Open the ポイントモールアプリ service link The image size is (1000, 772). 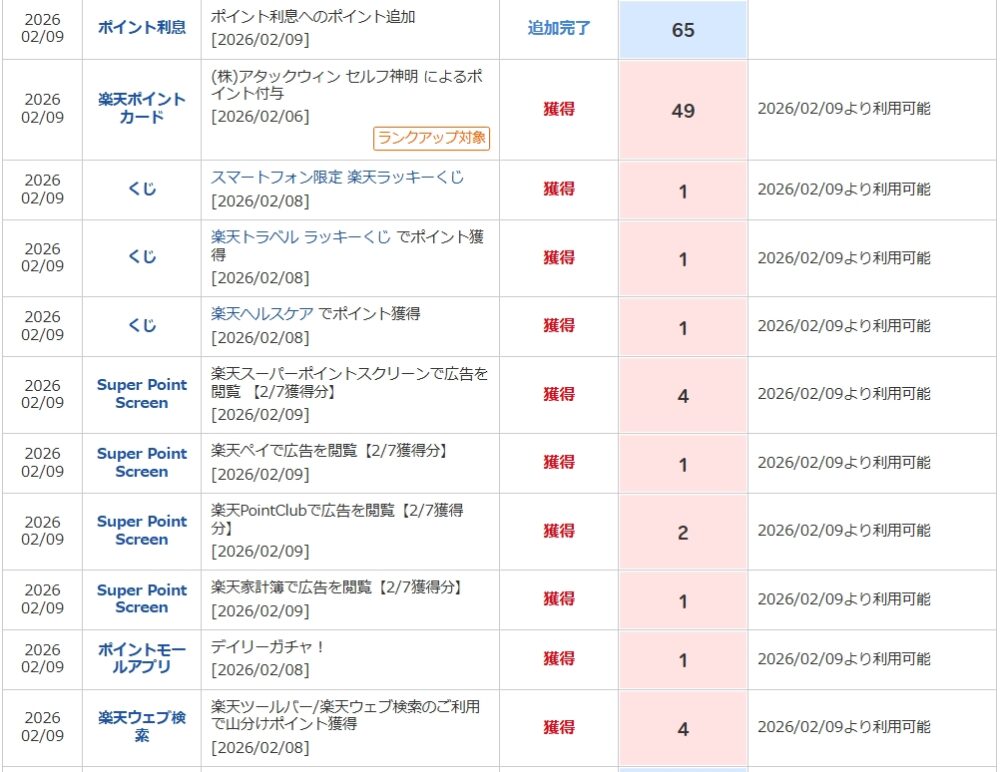142,658
